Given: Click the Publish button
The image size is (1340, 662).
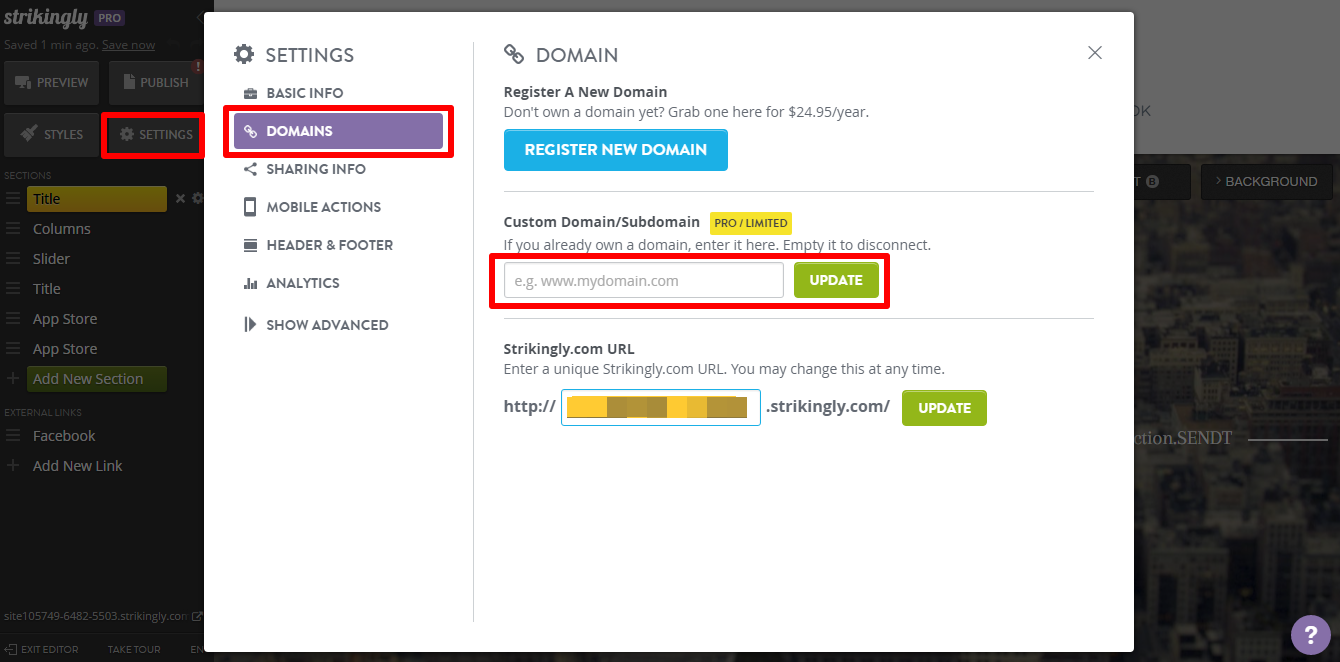Looking at the screenshot, I should pos(155,83).
